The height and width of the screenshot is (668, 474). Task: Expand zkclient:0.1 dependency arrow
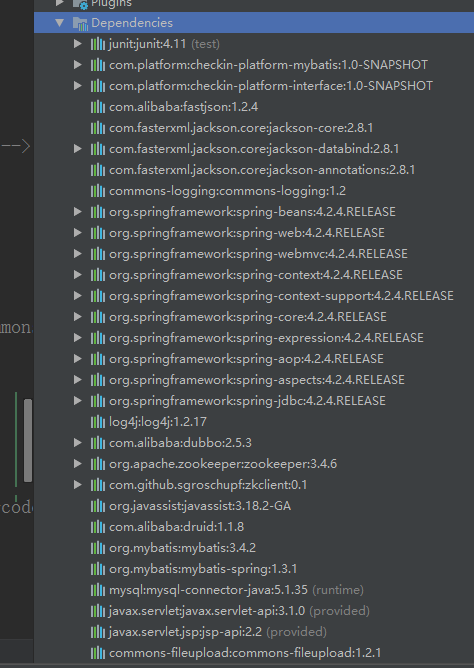[x=78, y=484]
